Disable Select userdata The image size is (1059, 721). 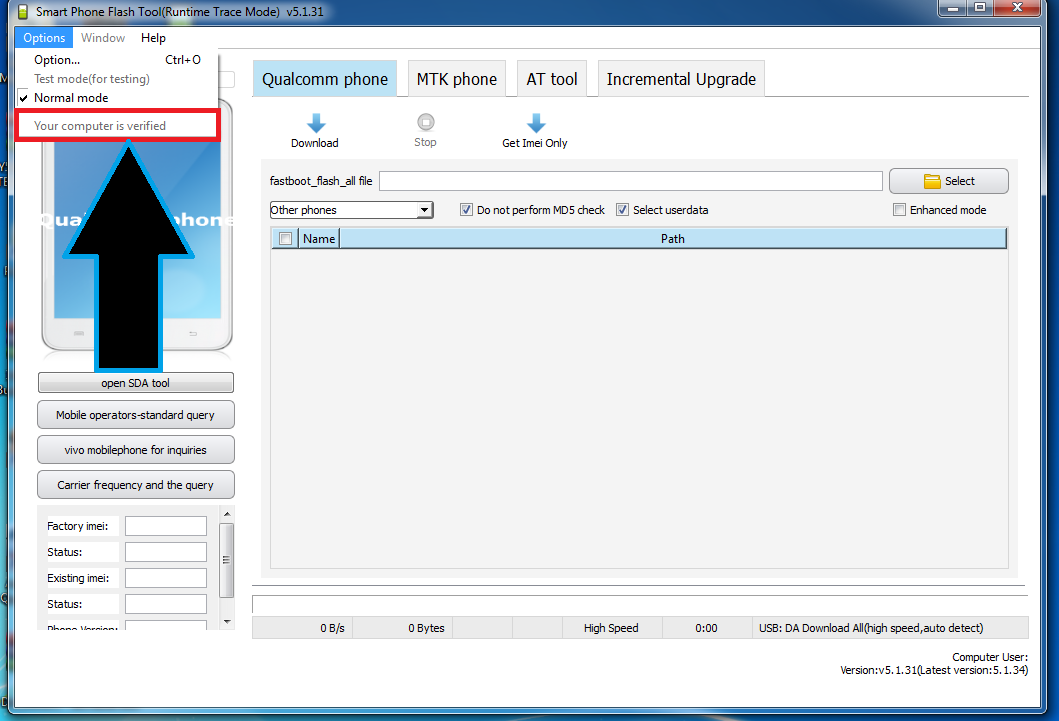click(622, 209)
